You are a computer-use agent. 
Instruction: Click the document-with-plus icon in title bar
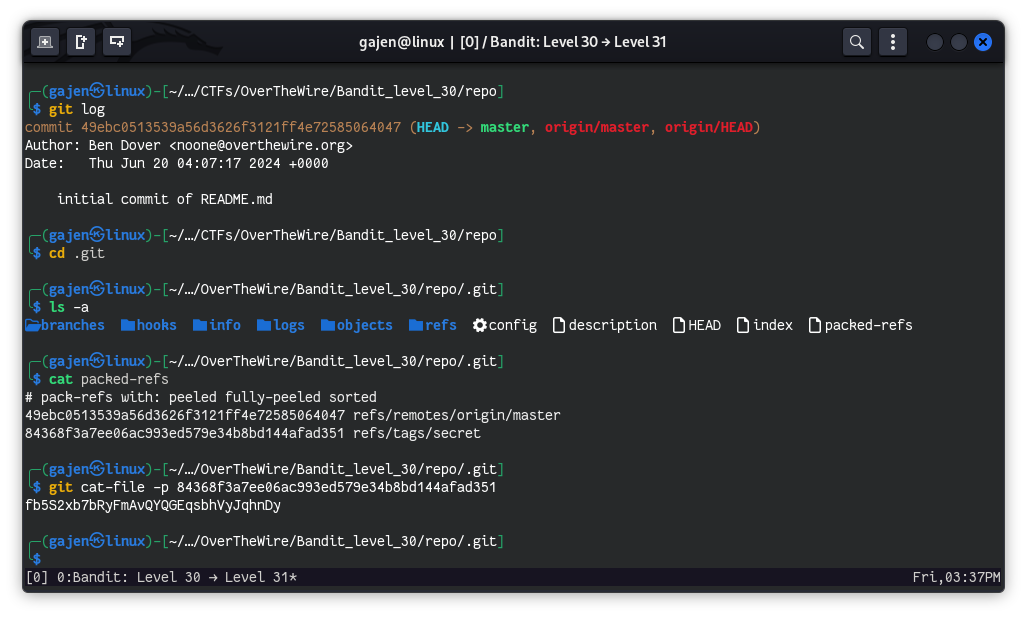[81, 42]
